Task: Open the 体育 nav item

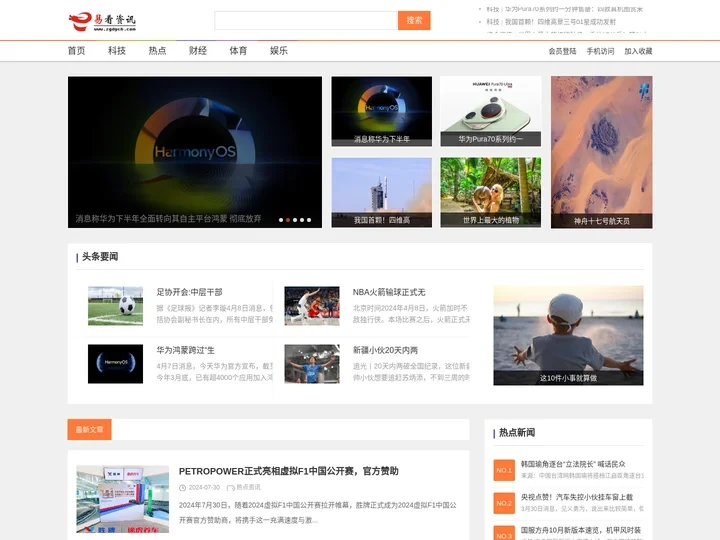Action: point(238,51)
